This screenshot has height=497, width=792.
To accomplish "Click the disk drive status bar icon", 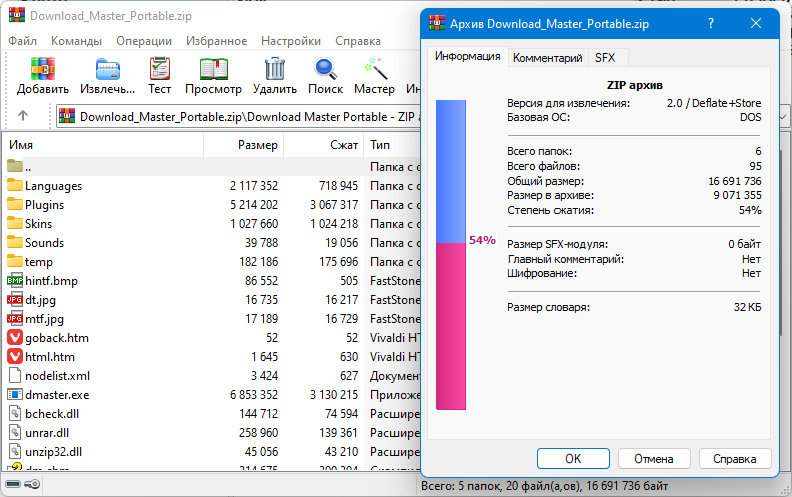I will (13, 484).
